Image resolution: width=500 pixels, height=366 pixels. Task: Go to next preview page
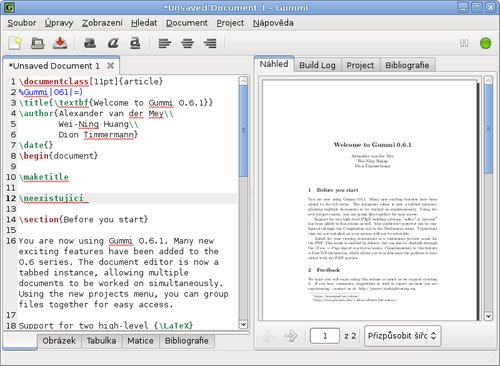tap(291, 336)
